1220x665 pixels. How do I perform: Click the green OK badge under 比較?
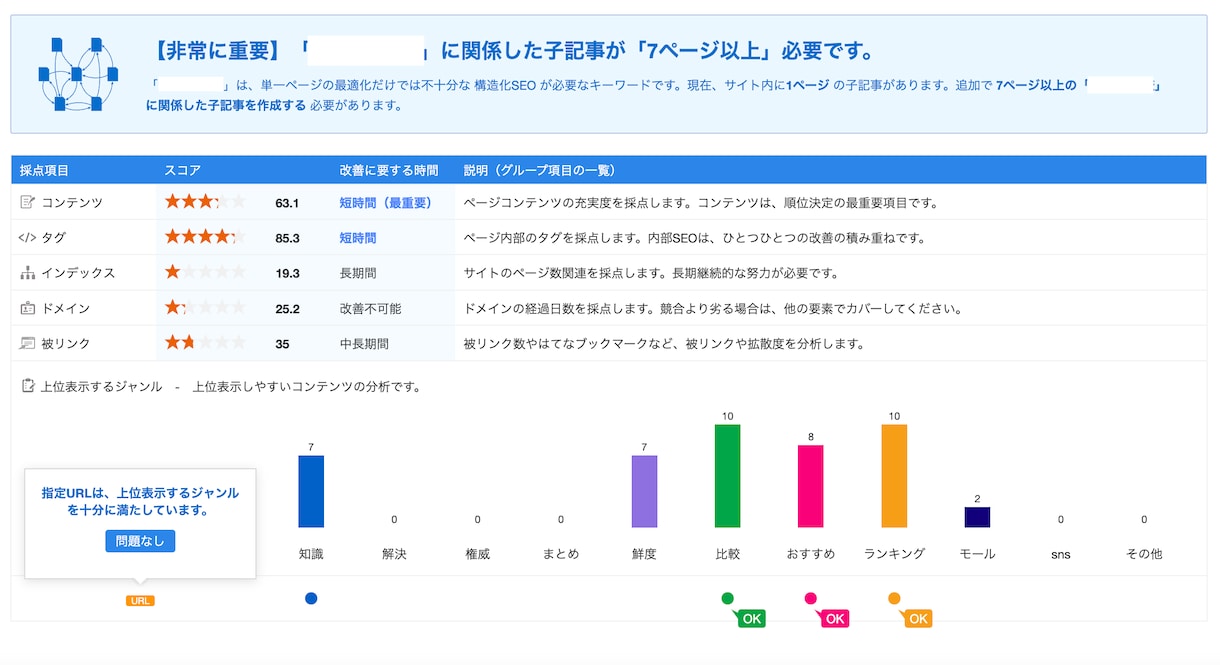(751, 619)
